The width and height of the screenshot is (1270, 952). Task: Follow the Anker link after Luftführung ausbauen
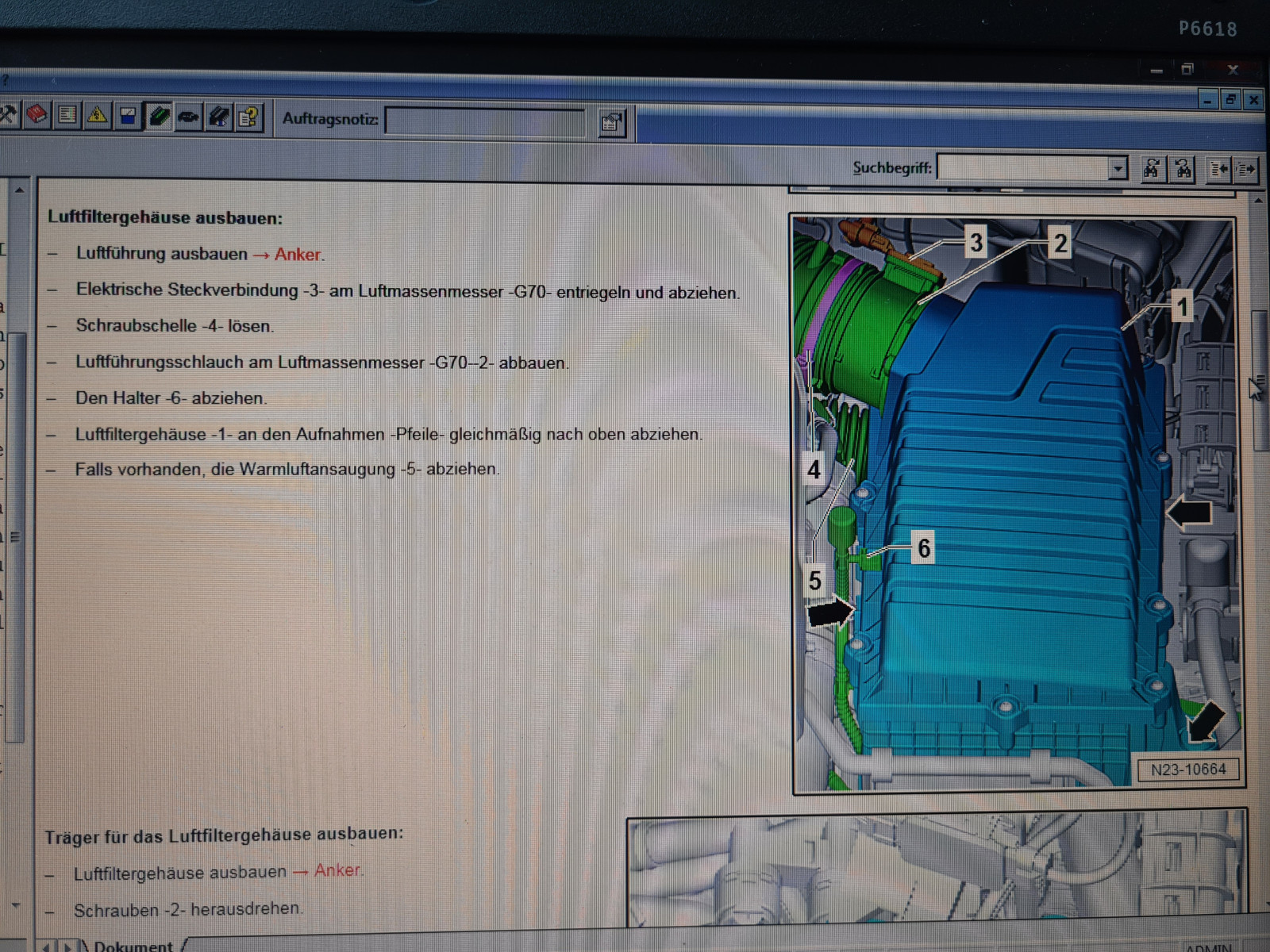pos(298,255)
